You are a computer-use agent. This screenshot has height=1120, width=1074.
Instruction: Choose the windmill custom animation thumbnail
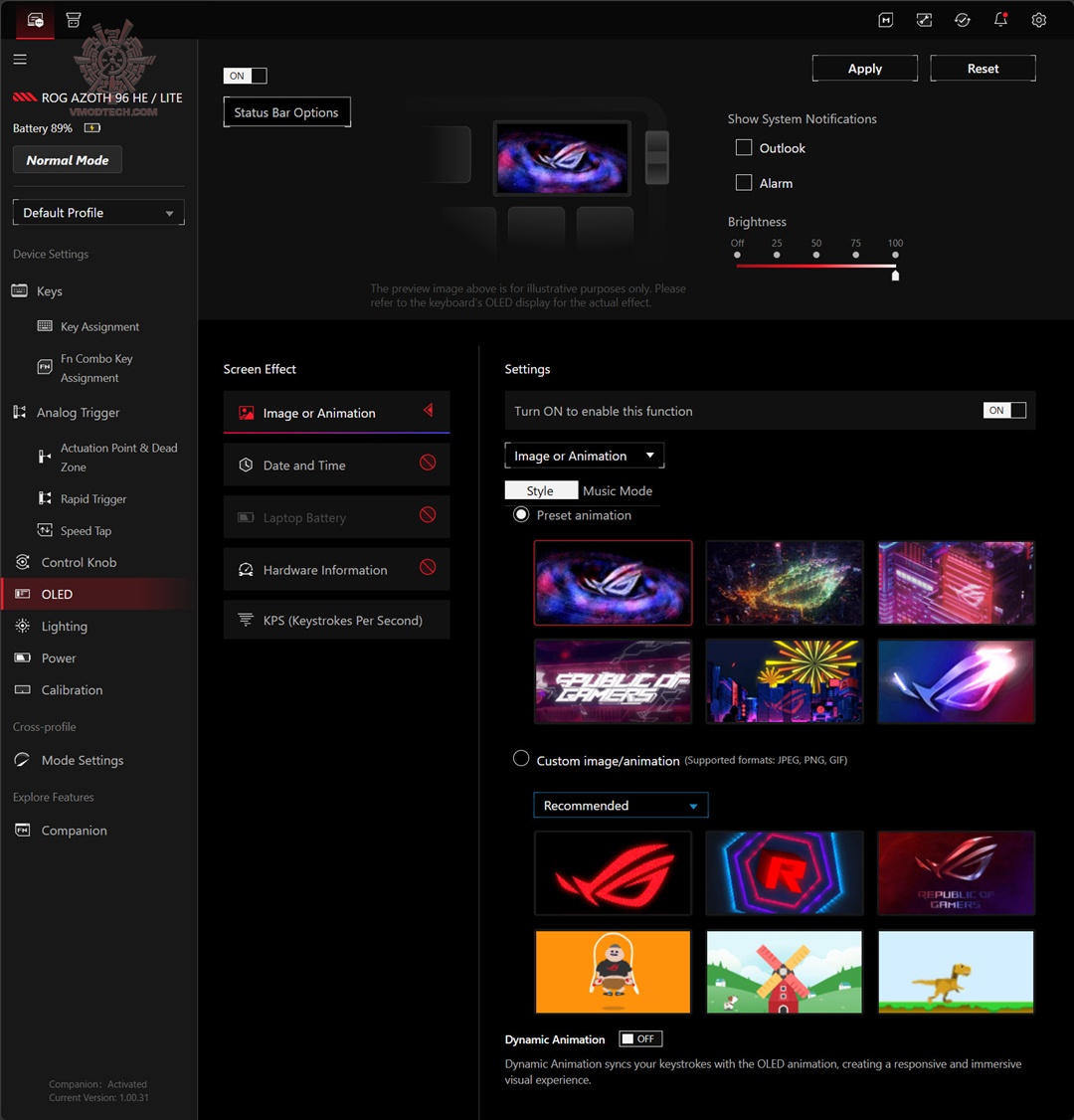784,972
